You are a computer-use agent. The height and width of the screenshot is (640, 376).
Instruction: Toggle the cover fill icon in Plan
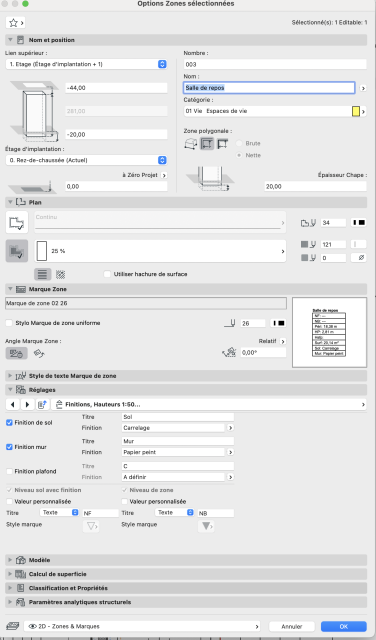click(17, 251)
